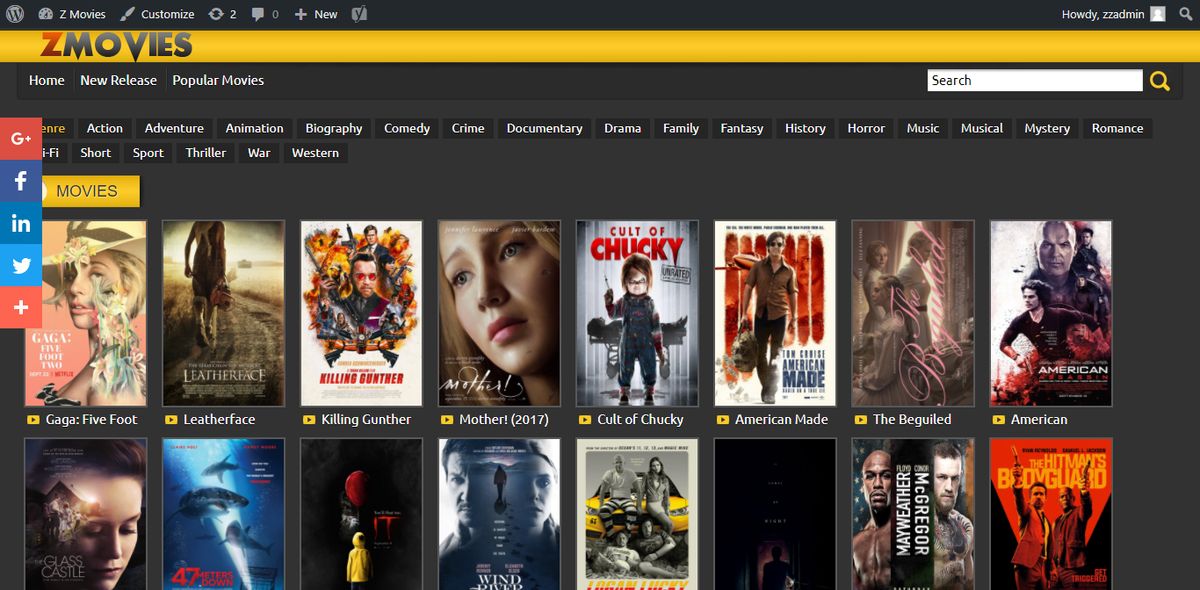Open the New menu in the admin bar
The image size is (1200, 590).
(x=315, y=14)
